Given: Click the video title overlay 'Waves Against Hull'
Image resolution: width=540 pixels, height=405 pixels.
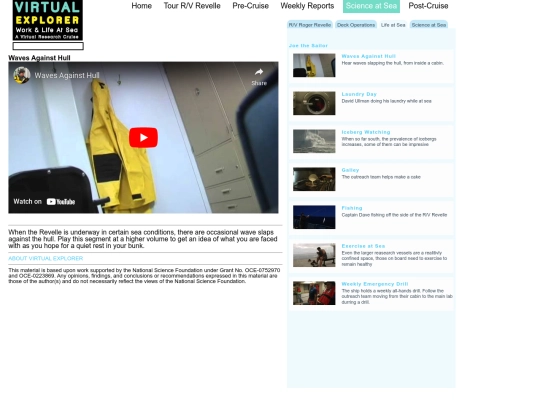Looking at the screenshot, I should pyautogui.click(x=67, y=75).
